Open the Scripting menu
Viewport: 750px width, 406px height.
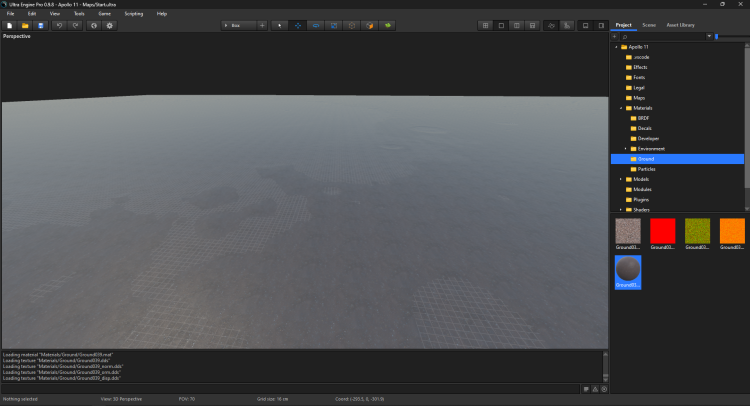pos(133,13)
